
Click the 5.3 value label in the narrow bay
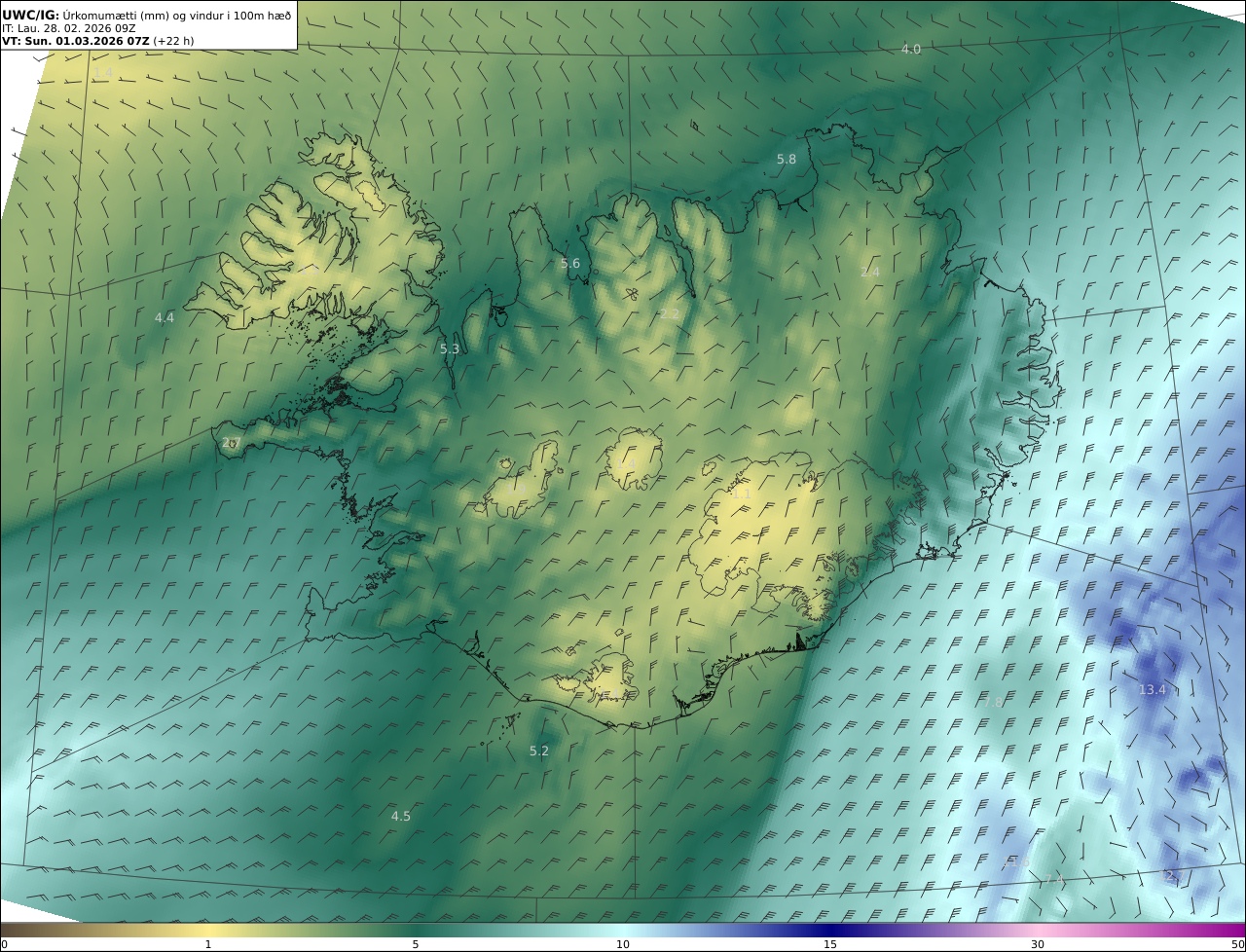pos(450,348)
